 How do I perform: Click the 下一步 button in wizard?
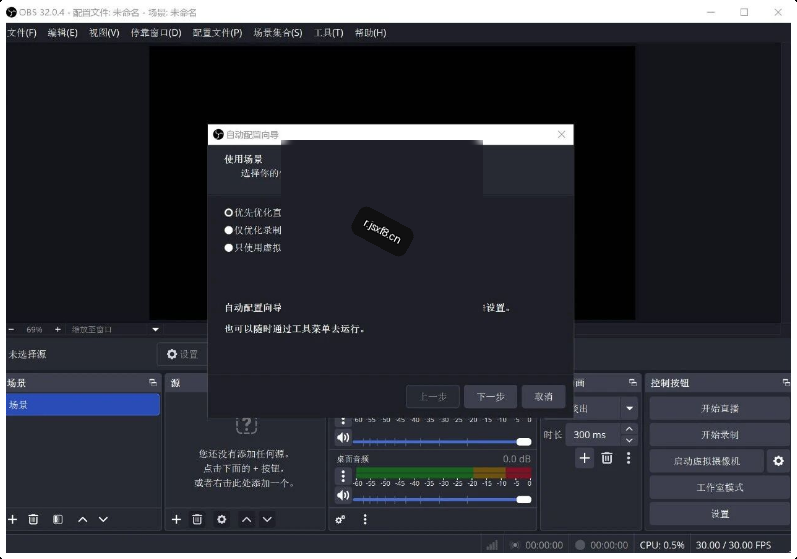(x=491, y=397)
